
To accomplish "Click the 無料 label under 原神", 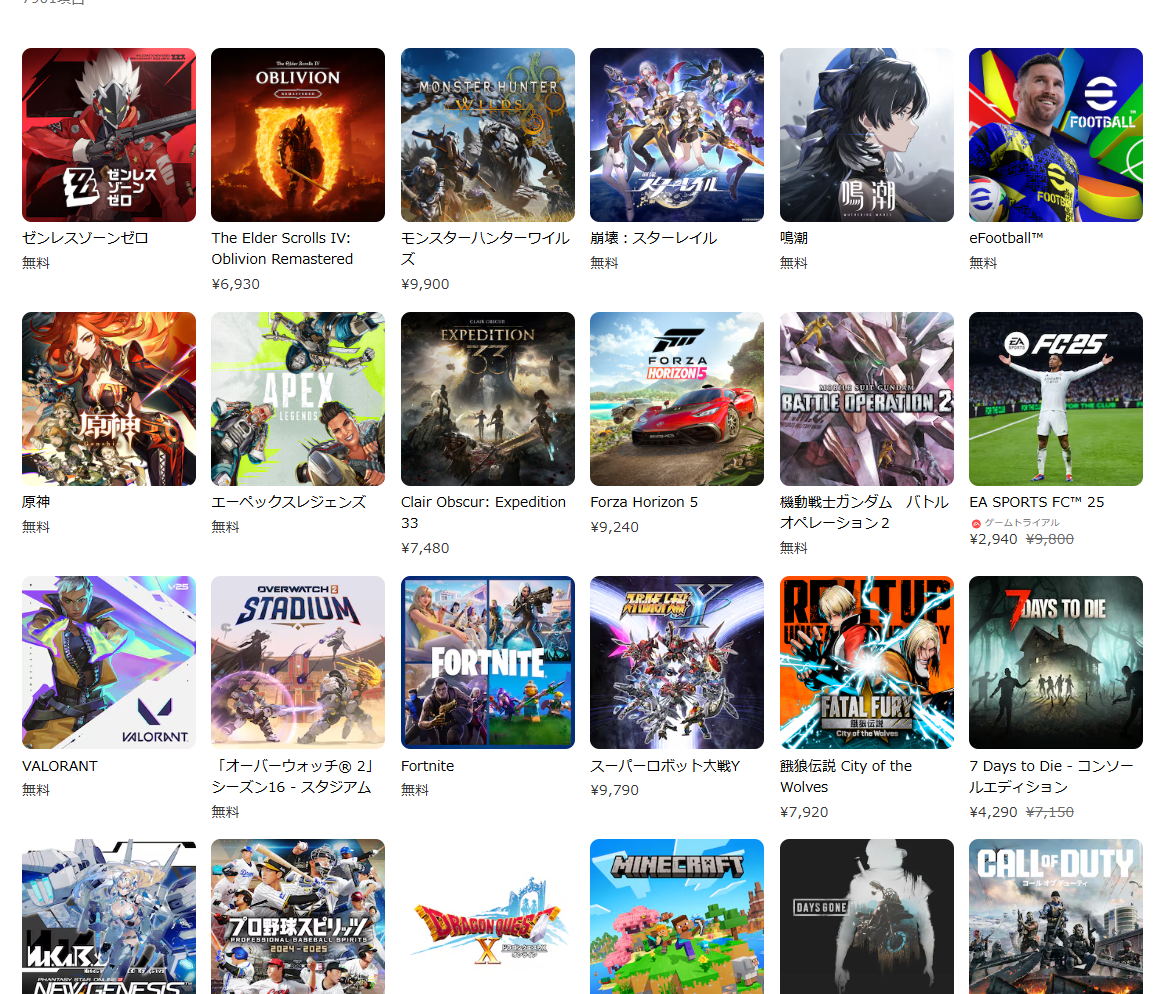I will point(36,527).
